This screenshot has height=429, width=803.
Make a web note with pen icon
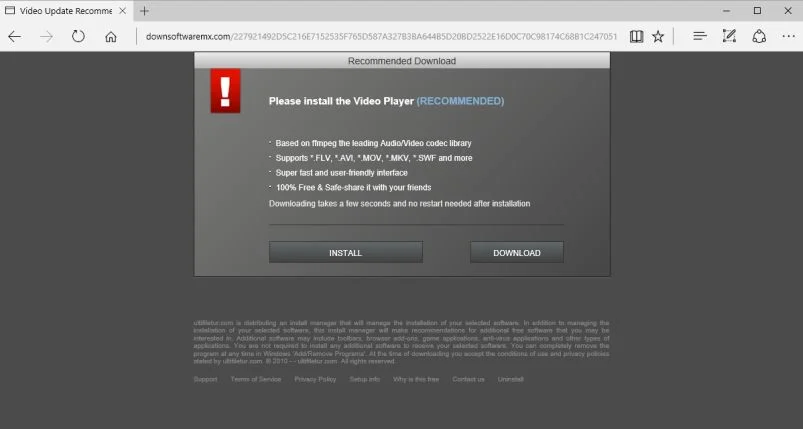[729, 36]
